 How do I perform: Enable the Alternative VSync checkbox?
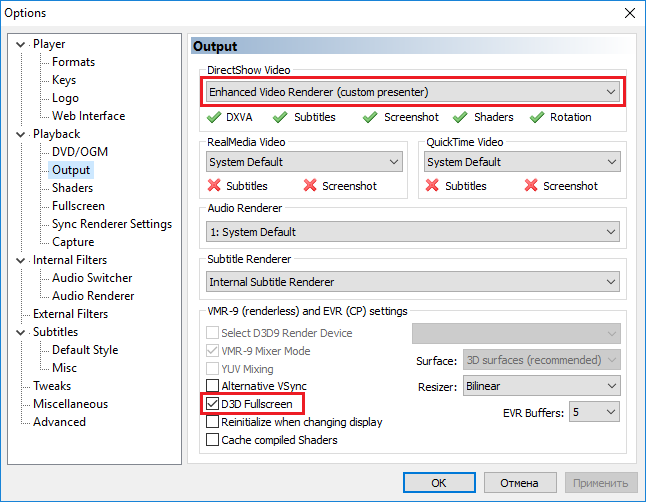pyautogui.click(x=212, y=386)
